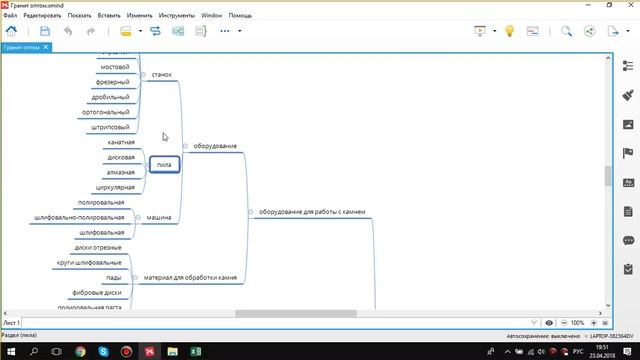Select the пила topic
This screenshot has height=360, width=640.
[x=164, y=165]
